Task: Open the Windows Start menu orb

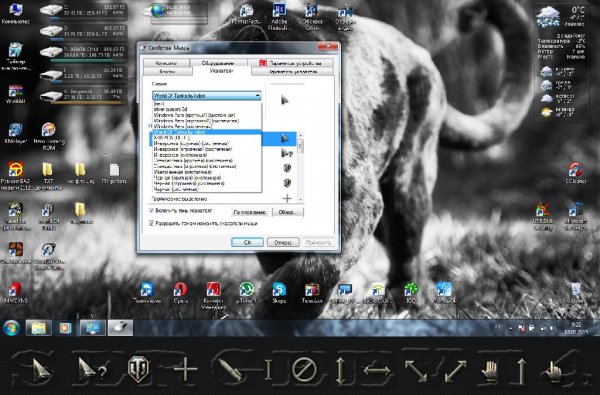Action: [11, 328]
